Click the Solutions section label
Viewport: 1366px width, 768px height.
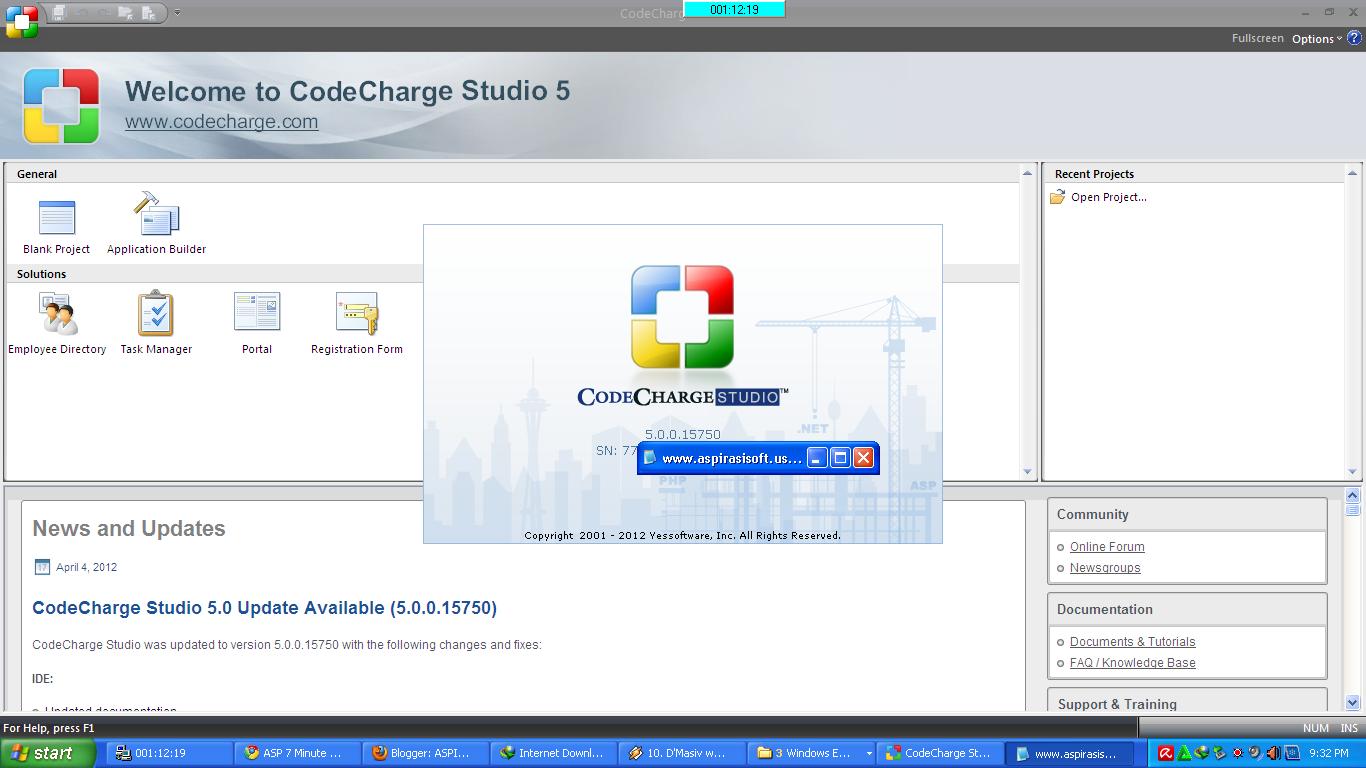(x=41, y=274)
